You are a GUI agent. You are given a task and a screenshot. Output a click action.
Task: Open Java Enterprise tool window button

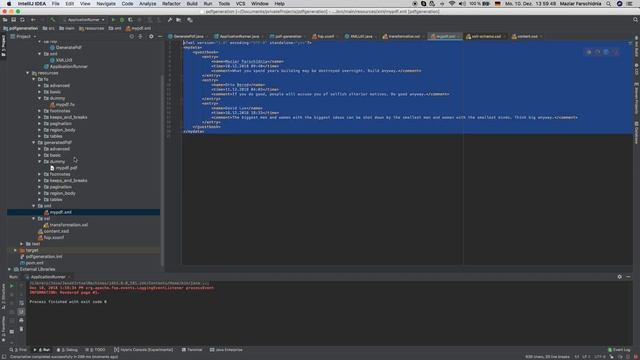[x=226, y=350]
